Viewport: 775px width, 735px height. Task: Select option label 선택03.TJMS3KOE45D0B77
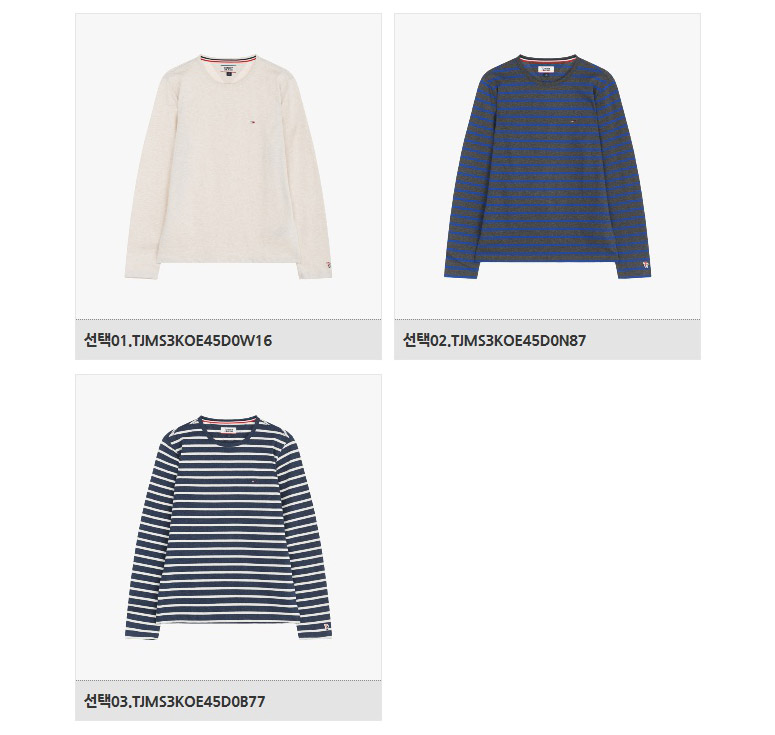174,701
